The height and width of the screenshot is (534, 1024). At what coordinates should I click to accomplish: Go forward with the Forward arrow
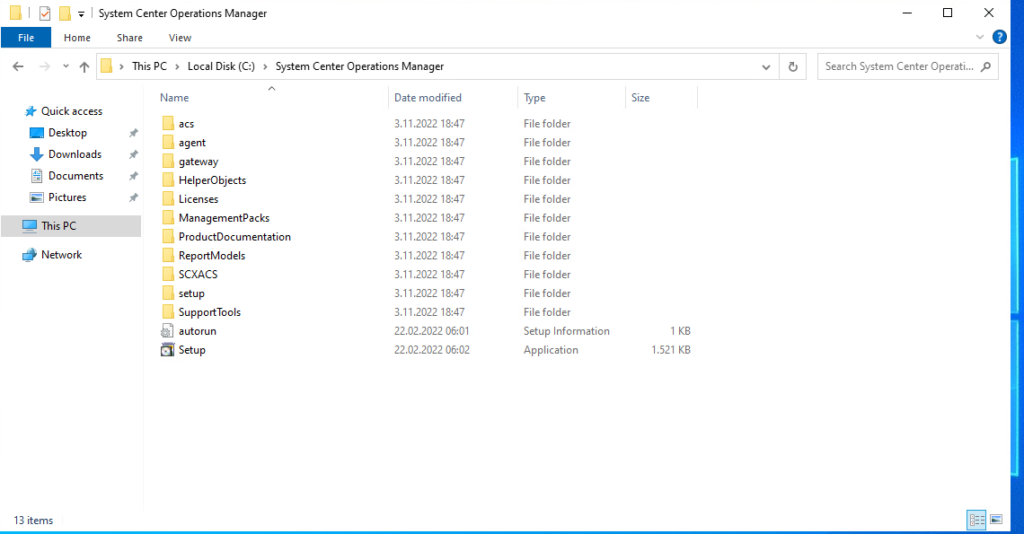[x=44, y=67]
